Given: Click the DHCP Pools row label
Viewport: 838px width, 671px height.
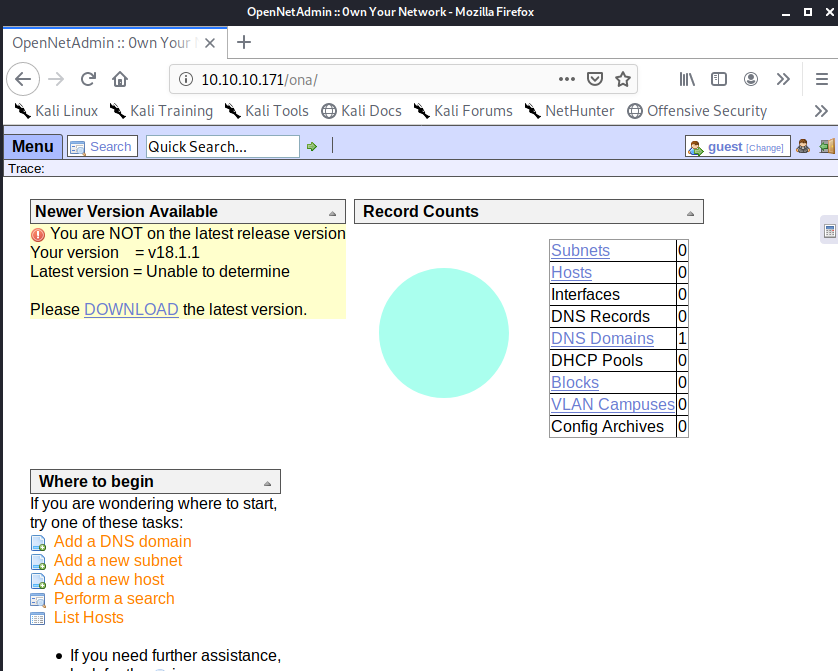Looking at the screenshot, I should tap(596, 360).
